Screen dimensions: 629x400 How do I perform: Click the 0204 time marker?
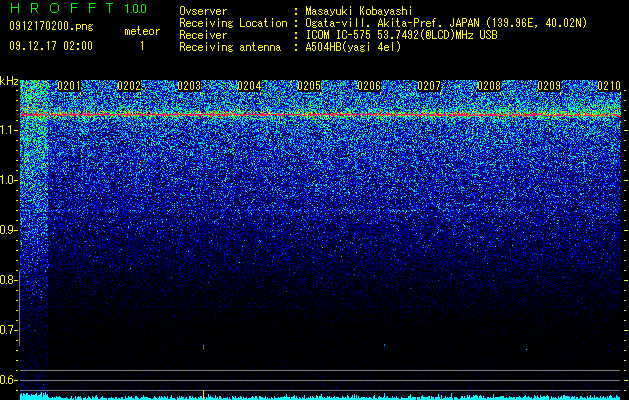pyautogui.click(x=249, y=86)
